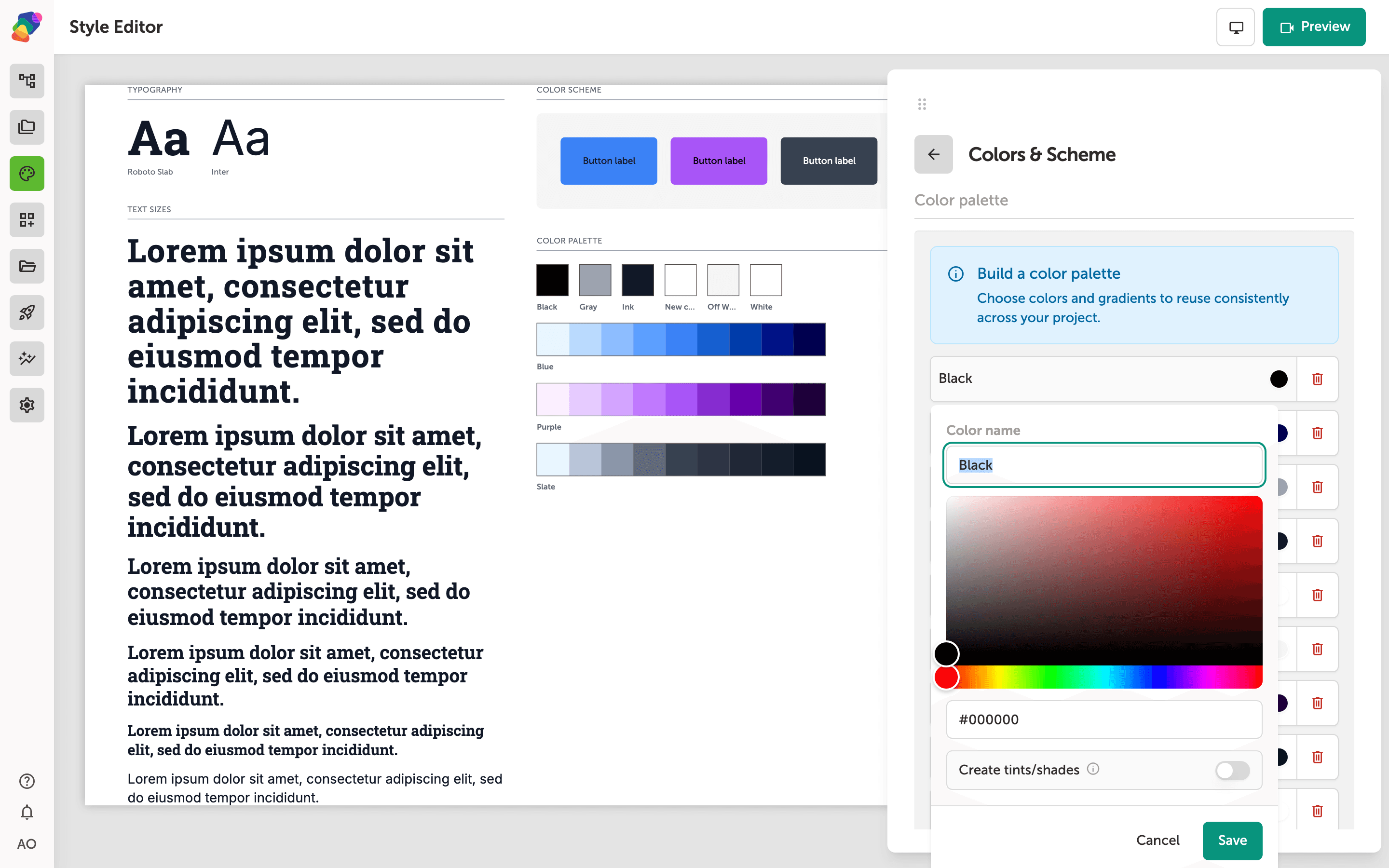
Task: Click the Blue tint scale strip
Action: coord(681,339)
